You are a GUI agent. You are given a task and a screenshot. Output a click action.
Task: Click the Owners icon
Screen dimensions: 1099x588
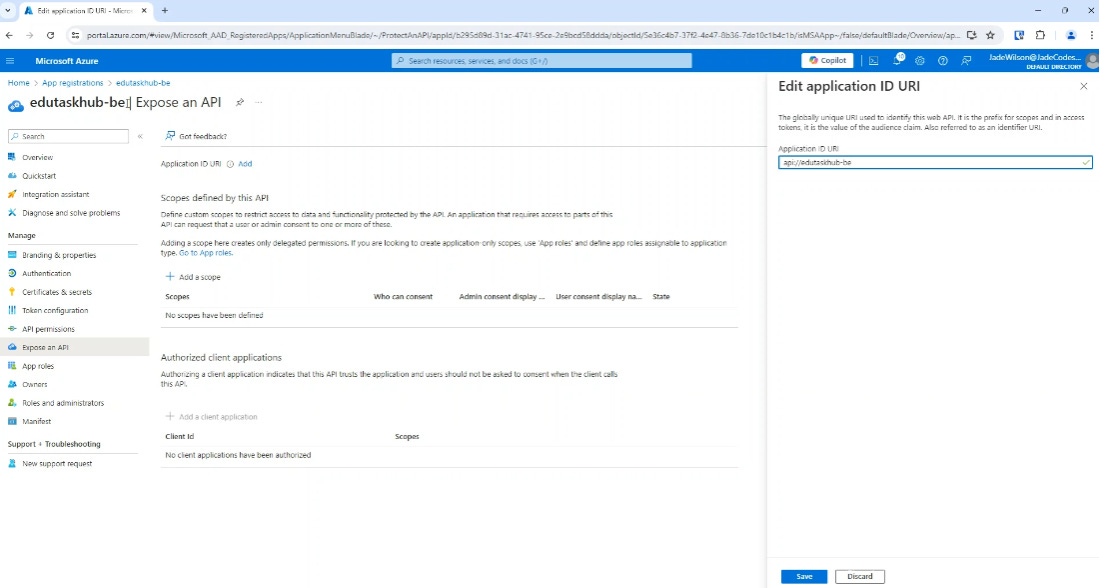click(x=12, y=384)
